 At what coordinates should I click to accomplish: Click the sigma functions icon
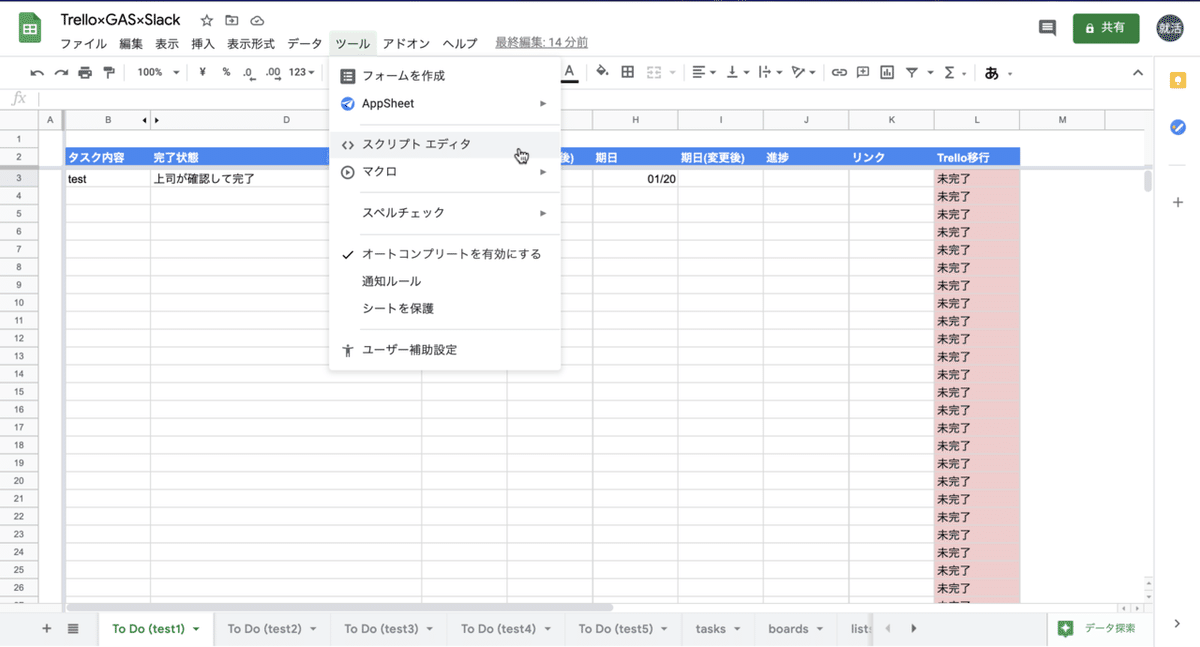(949, 72)
